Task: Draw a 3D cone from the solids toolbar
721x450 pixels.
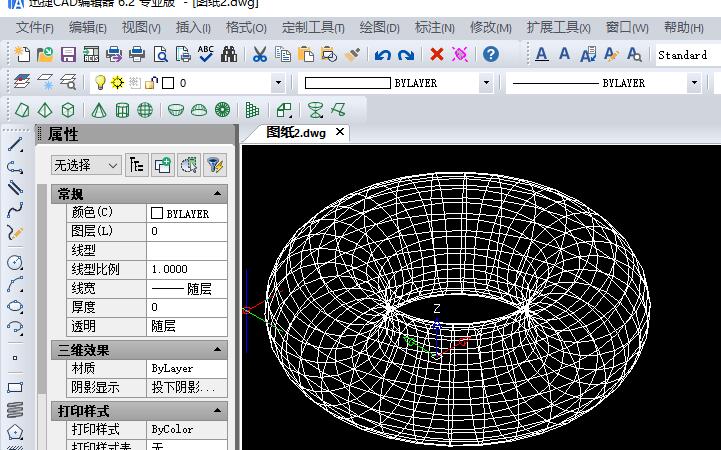Action: (x=99, y=110)
